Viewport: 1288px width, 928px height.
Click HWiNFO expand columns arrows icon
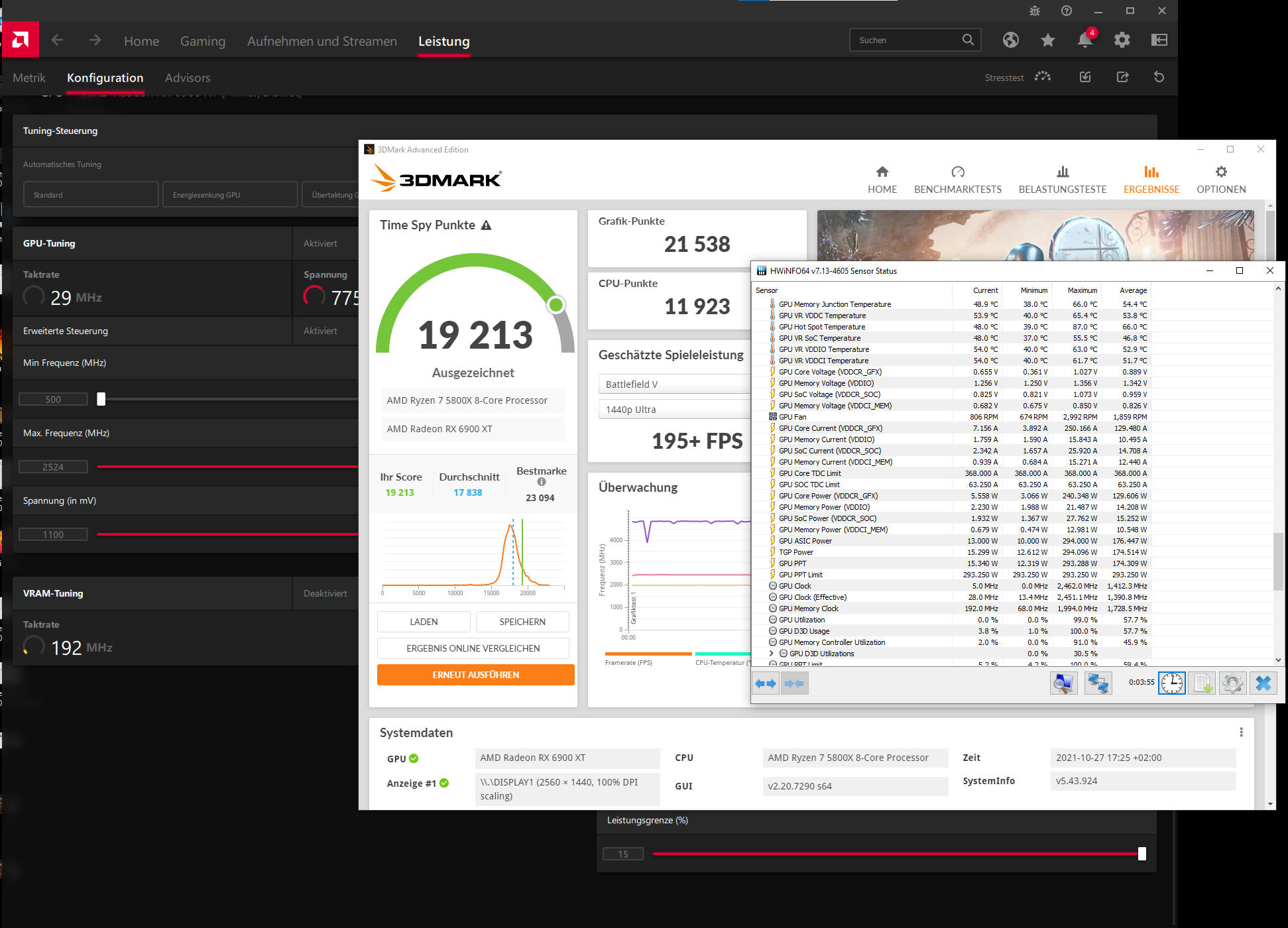pyautogui.click(x=766, y=683)
